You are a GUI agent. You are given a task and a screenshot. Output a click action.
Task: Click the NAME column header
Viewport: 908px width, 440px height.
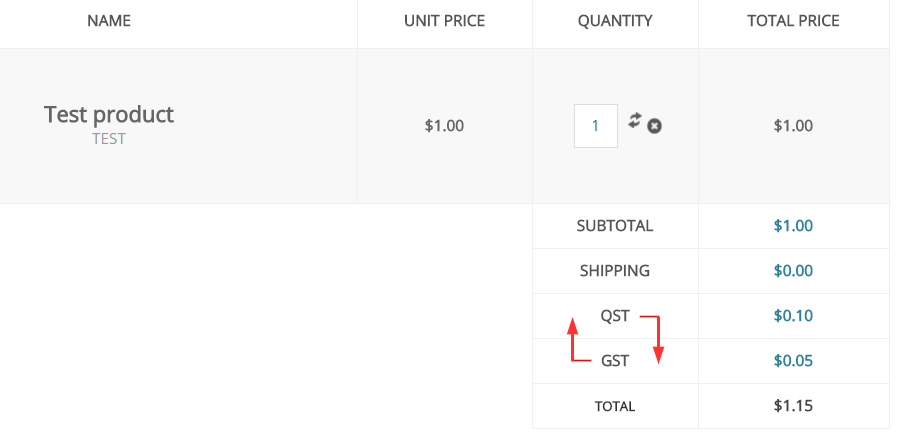click(x=109, y=20)
